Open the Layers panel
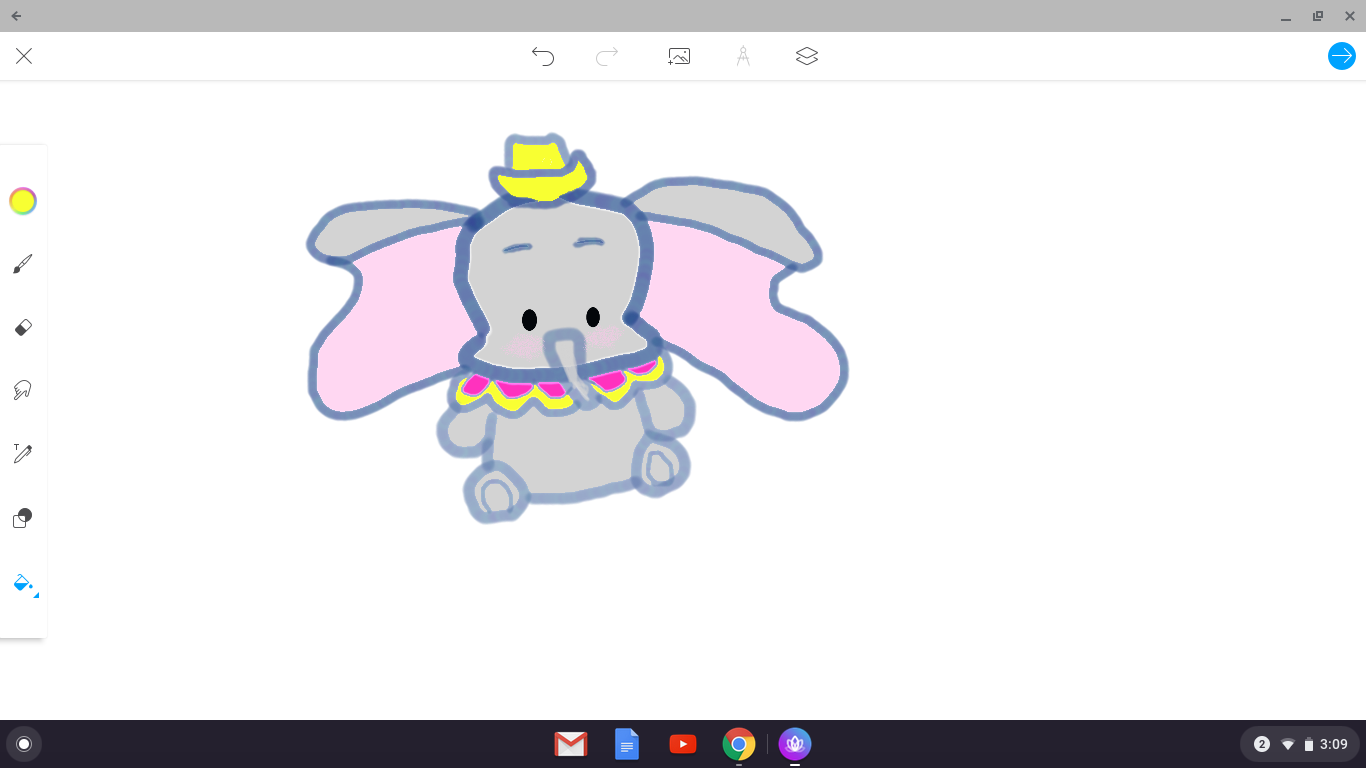The height and width of the screenshot is (768, 1366). [x=807, y=56]
